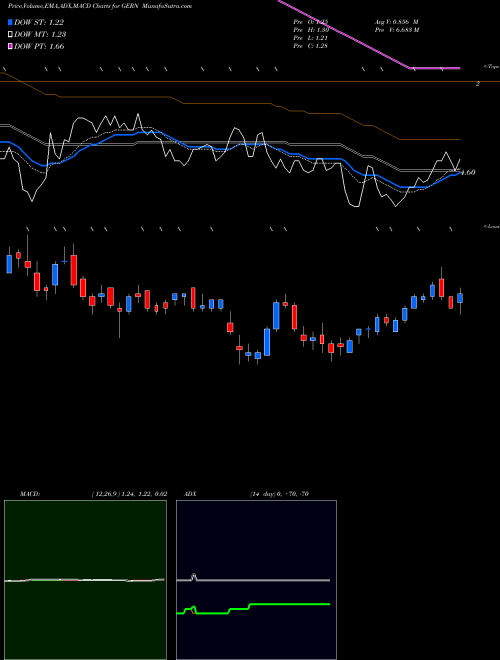Image resolution: width=500 pixels, height=660 pixels.
Task: Click the MACD (12,26,9) values text
Action: 129,494
